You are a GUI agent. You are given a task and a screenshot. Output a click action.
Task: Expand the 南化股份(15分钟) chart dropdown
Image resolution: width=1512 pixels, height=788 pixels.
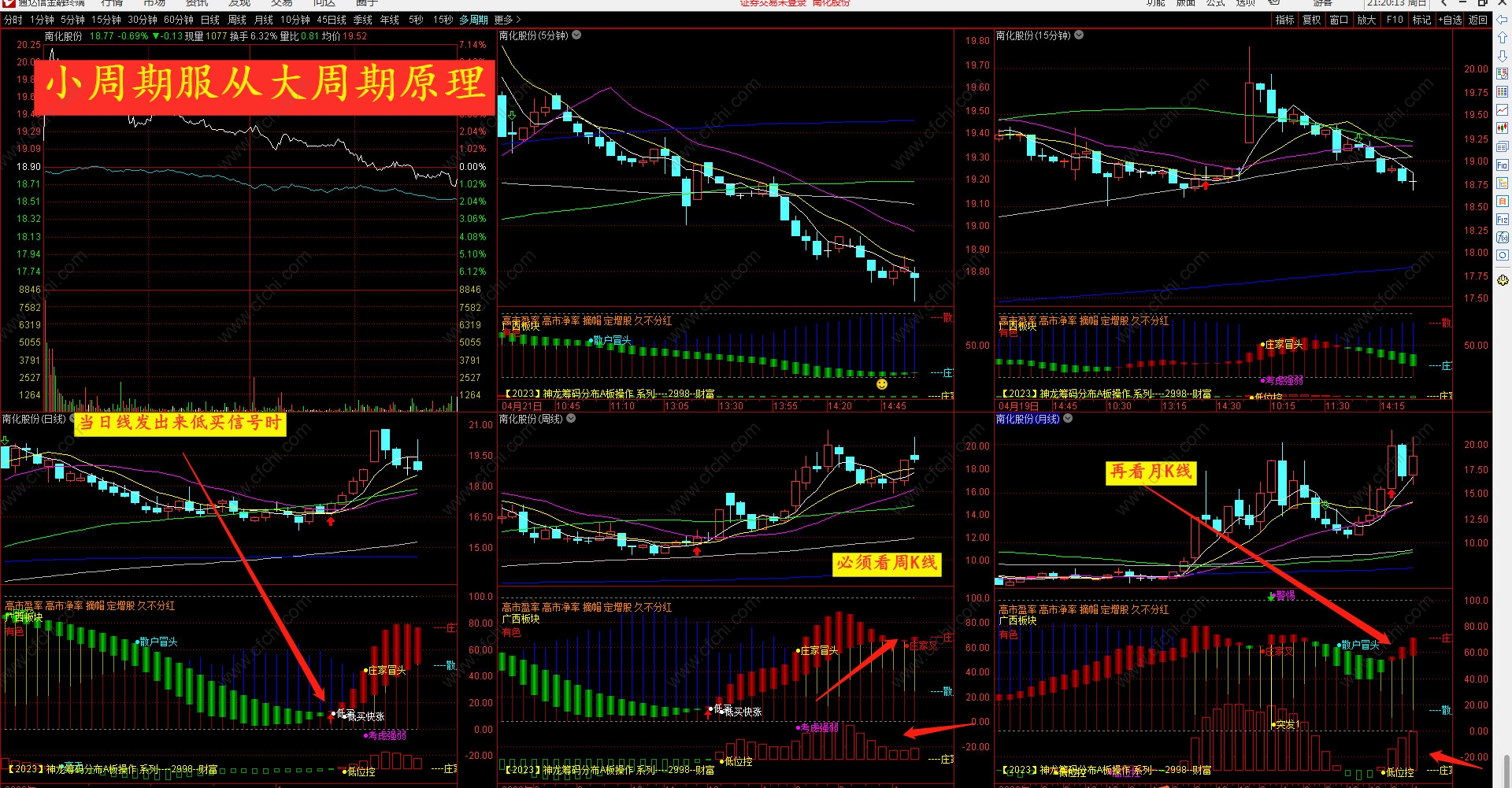[1079, 35]
